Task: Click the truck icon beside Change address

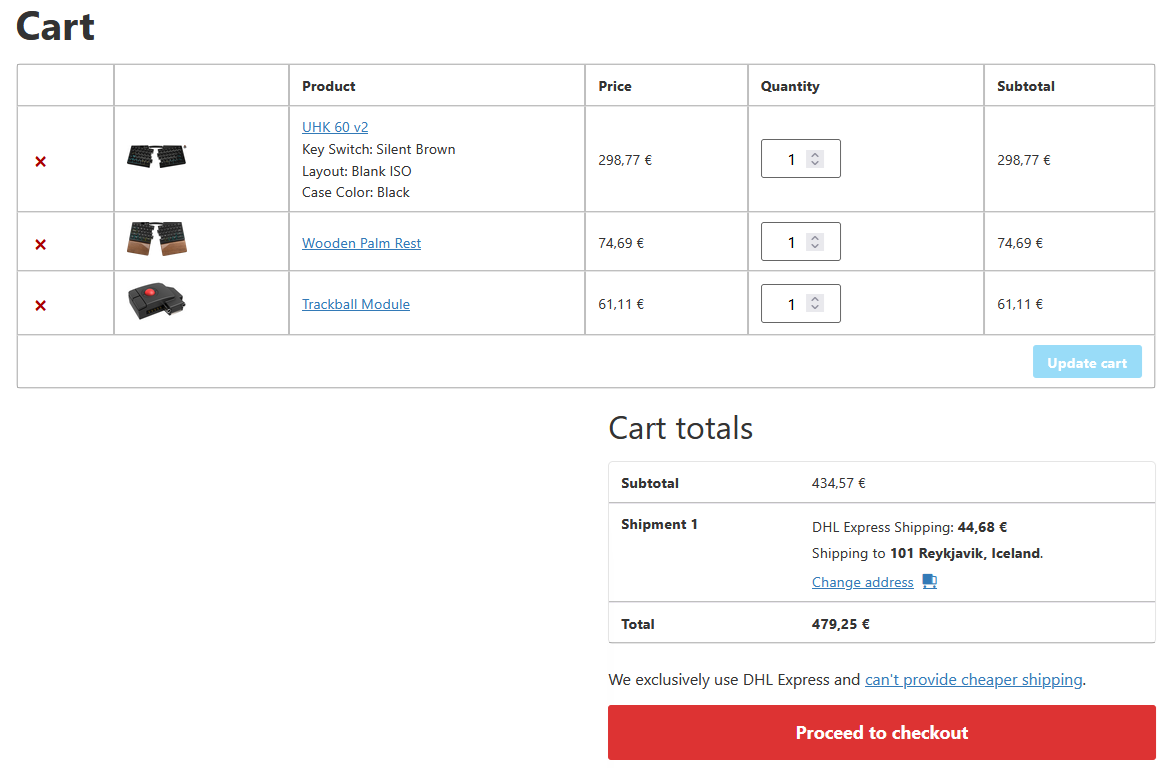Action: pos(929,581)
